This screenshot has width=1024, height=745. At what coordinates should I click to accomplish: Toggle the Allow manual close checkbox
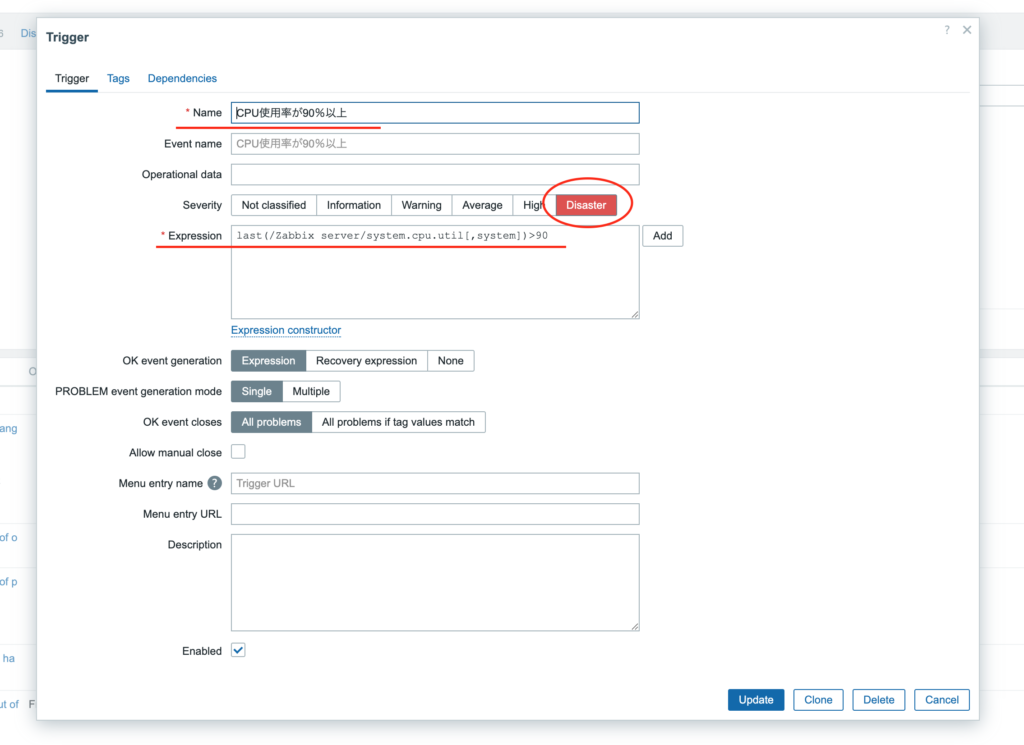coord(238,452)
